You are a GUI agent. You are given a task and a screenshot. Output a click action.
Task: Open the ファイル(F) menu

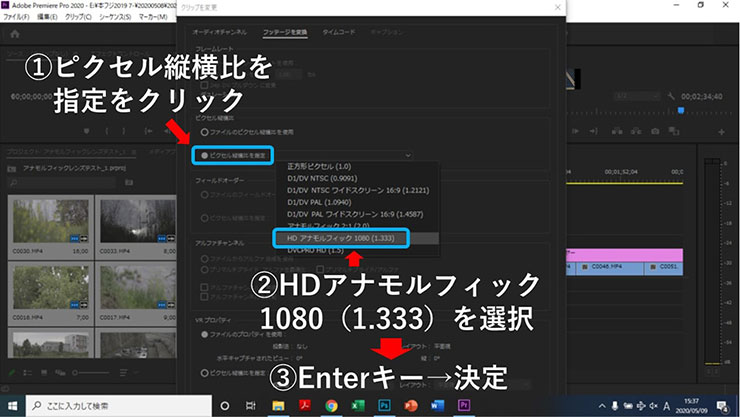coord(17,17)
